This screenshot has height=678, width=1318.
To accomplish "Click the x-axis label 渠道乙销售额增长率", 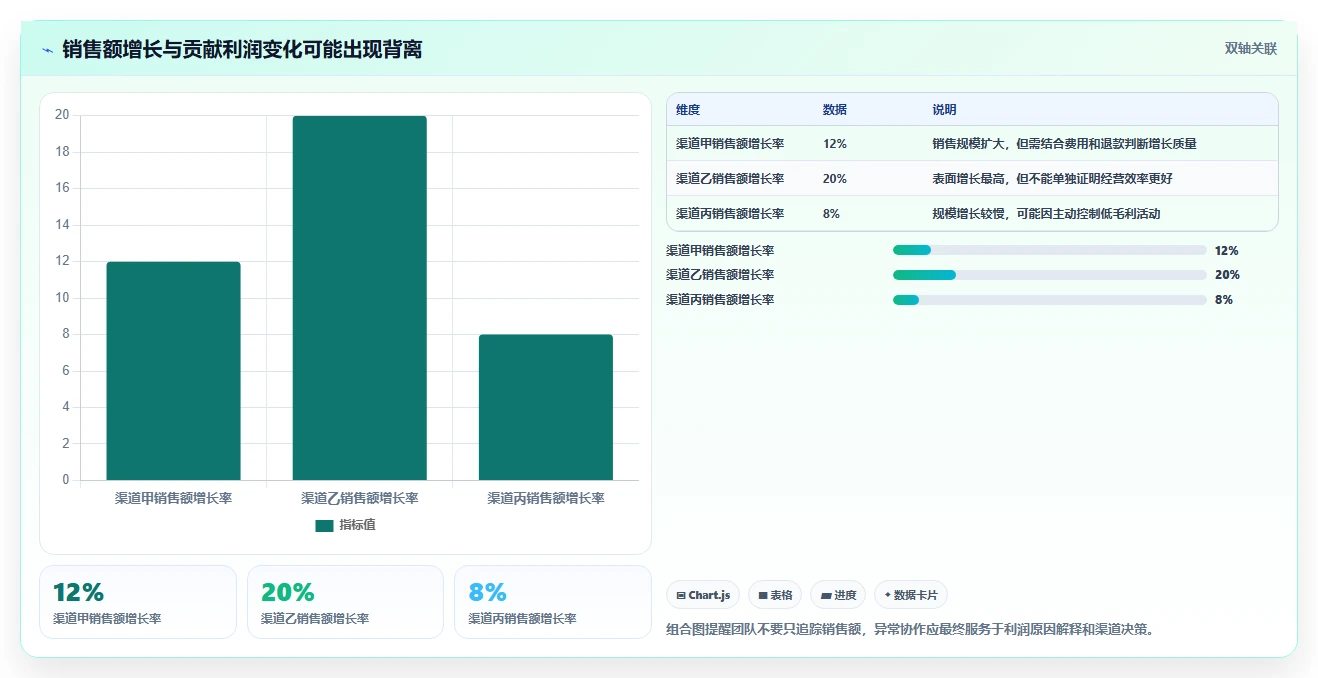I will tap(360, 498).
